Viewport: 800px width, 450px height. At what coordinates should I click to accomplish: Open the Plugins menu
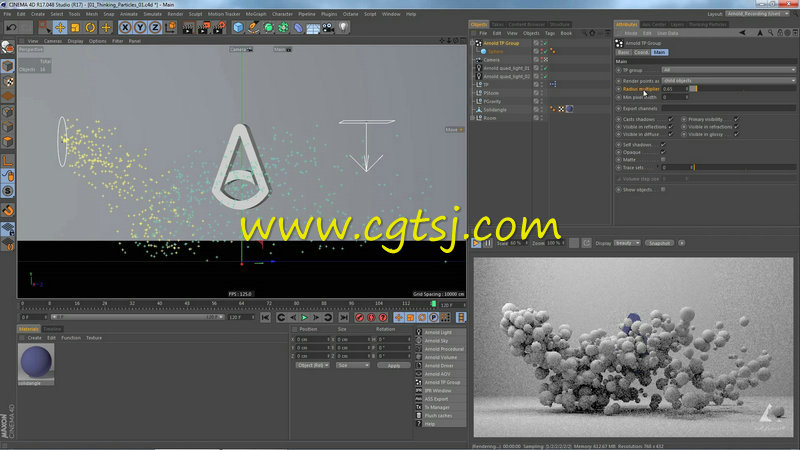(x=329, y=14)
